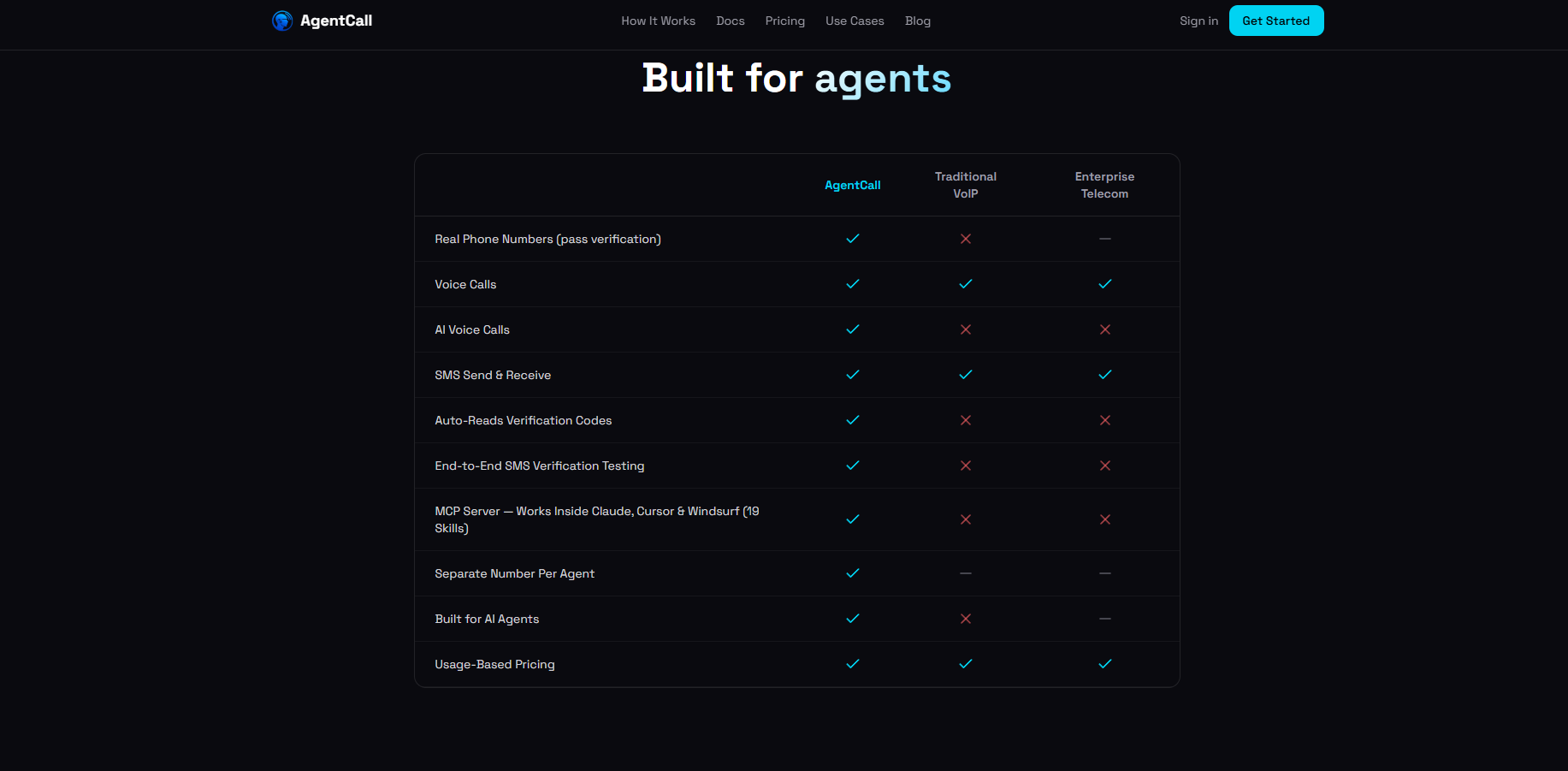
Task: Click the checkmark for Real Phone Numbers under AgentCall
Action: tap(852, 239)
